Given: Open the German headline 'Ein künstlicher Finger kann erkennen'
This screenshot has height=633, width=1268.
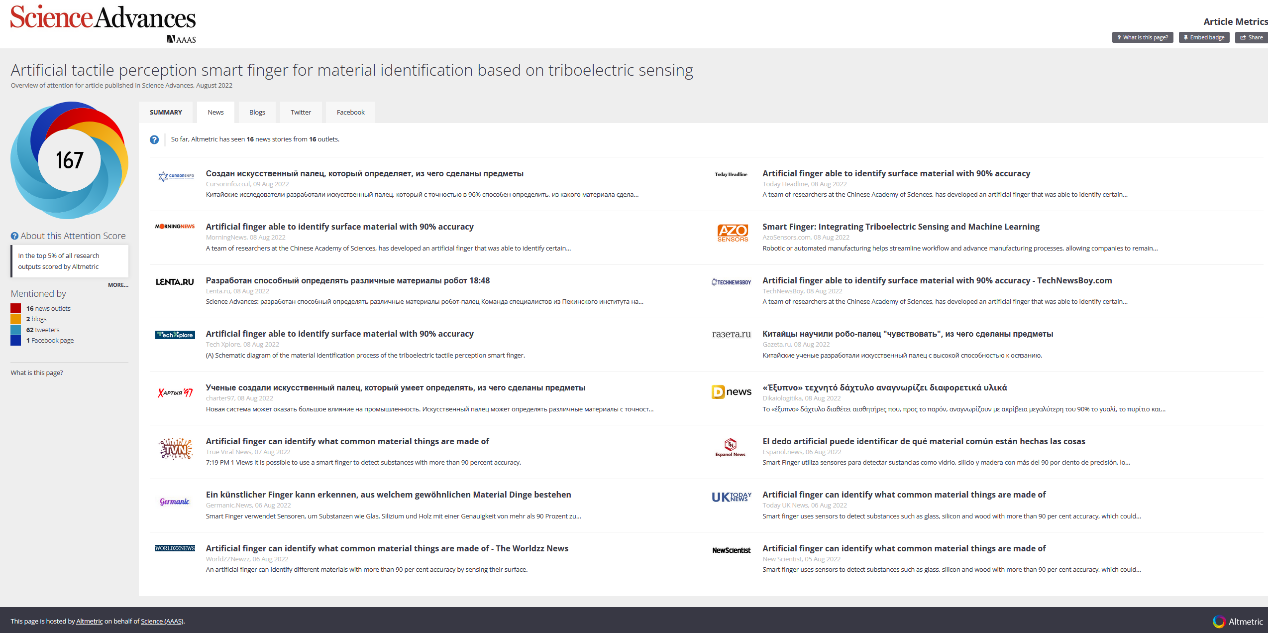Looking at the screenshot, I should pyautogui.click(x=388, y=494).
